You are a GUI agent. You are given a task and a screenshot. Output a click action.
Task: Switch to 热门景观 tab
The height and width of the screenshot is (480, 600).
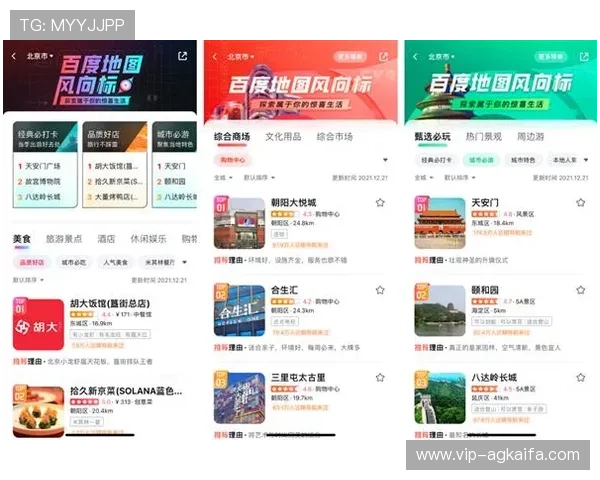(483, 137)
